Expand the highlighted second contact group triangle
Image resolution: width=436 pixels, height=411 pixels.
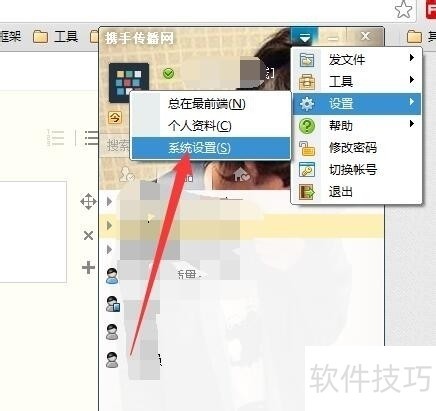pos(109,225)
